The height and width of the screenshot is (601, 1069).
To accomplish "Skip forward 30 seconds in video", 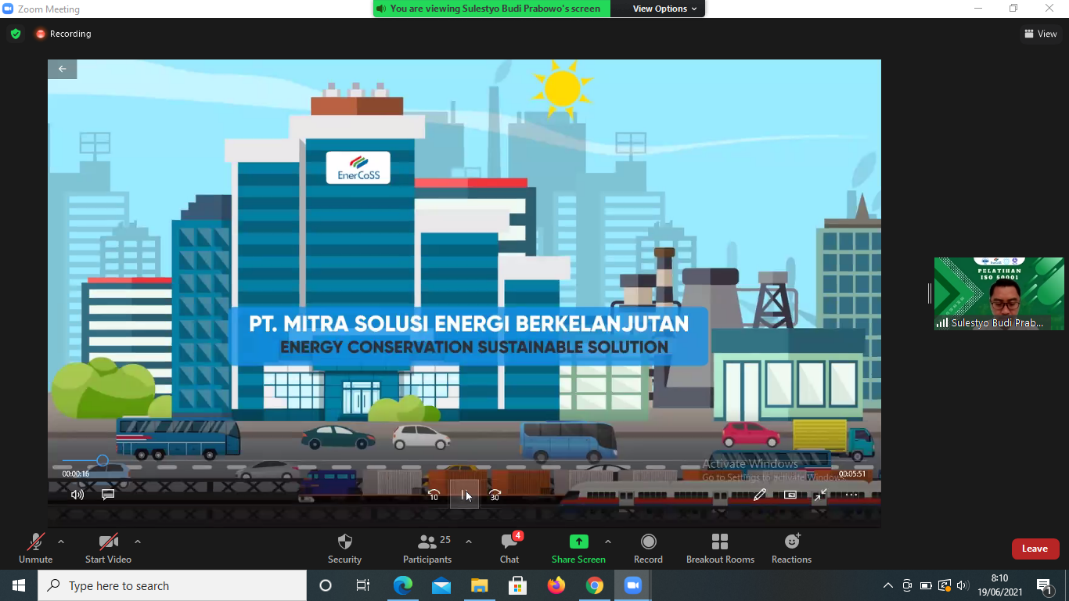I will [x=495, y=495].
